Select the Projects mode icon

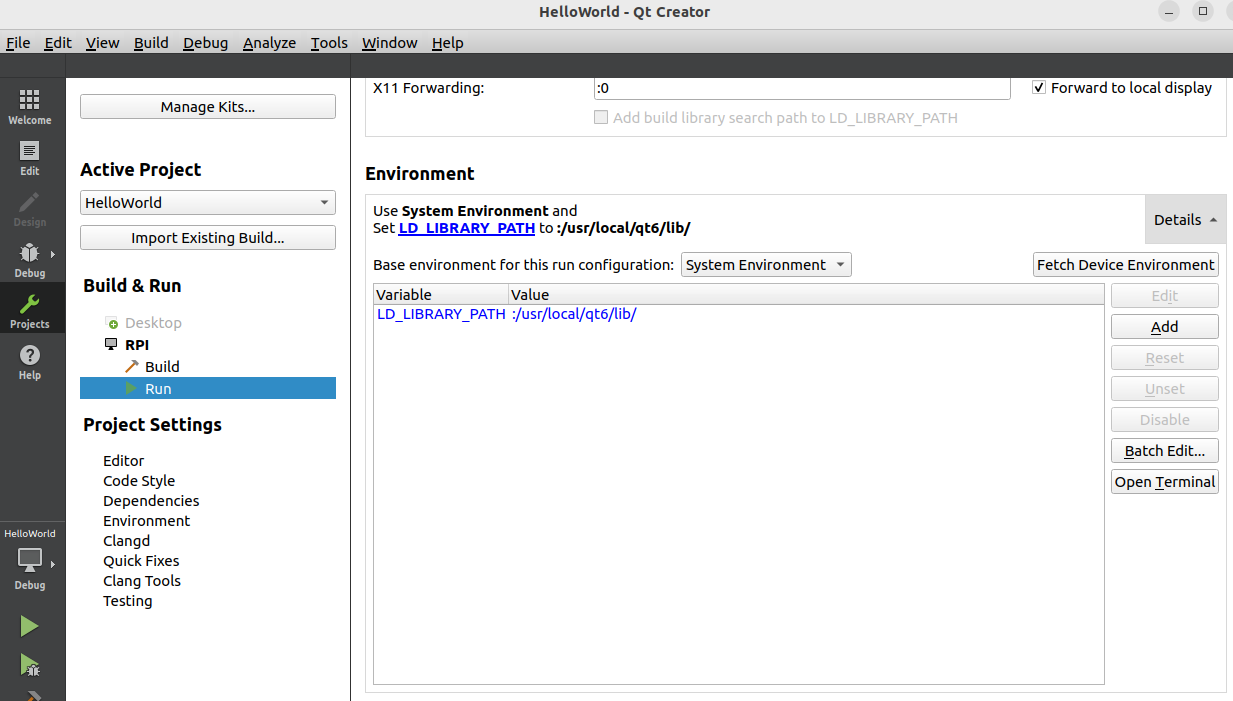(x=31, y=308)
